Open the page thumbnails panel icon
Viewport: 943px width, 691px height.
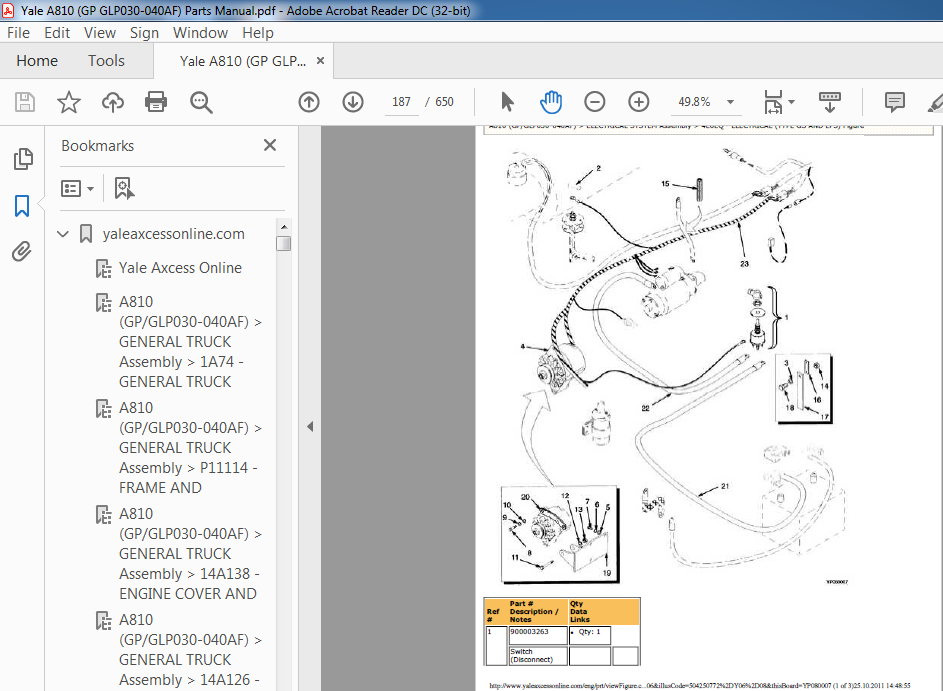click(x=22, y=159)
